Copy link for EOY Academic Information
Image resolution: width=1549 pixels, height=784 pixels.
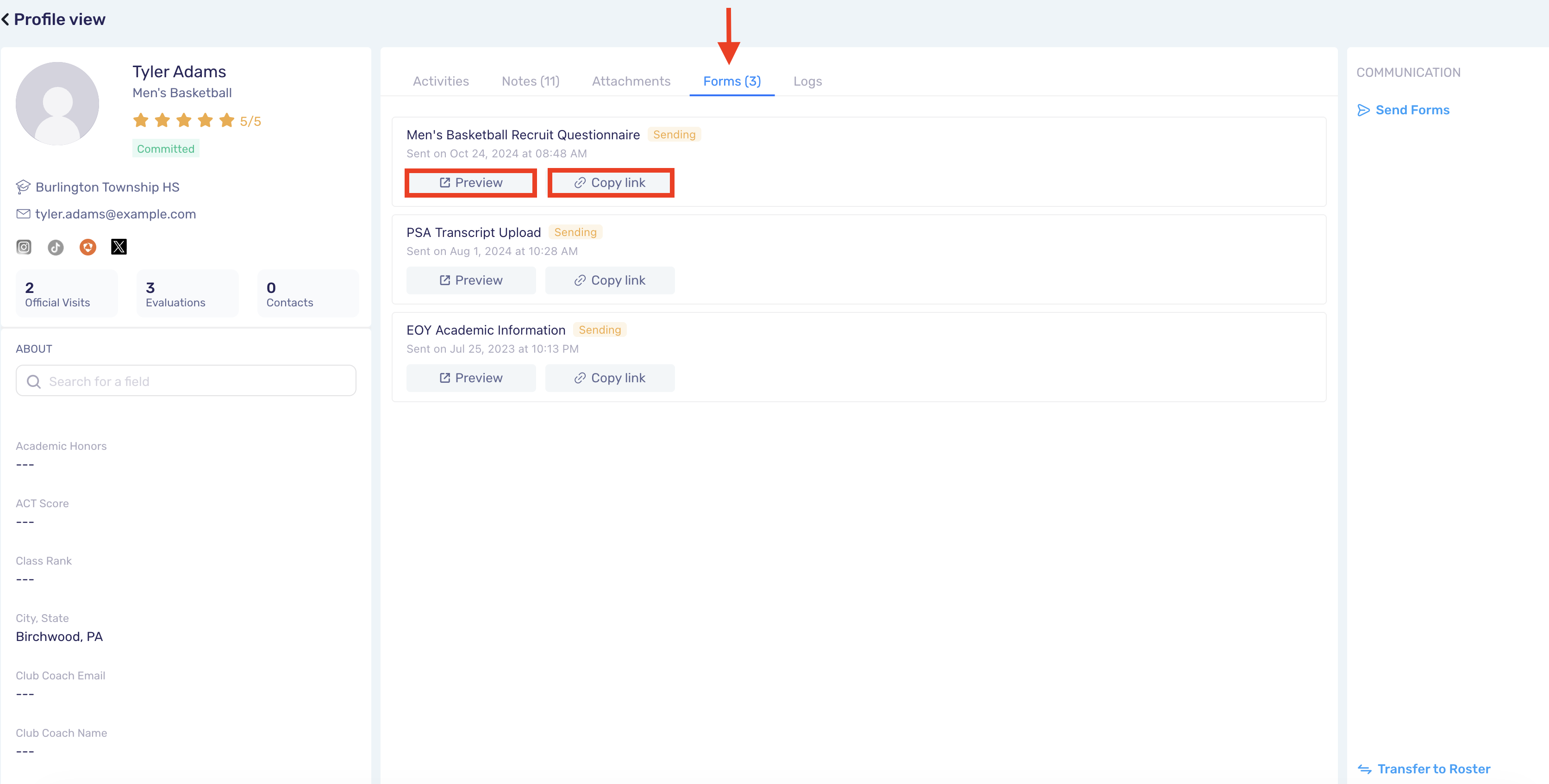coord(610,378)
